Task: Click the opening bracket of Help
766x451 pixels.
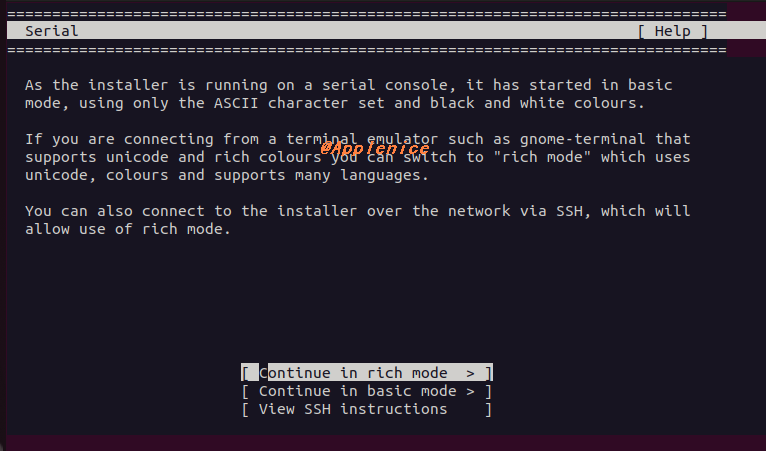Action: pos(641,31)
